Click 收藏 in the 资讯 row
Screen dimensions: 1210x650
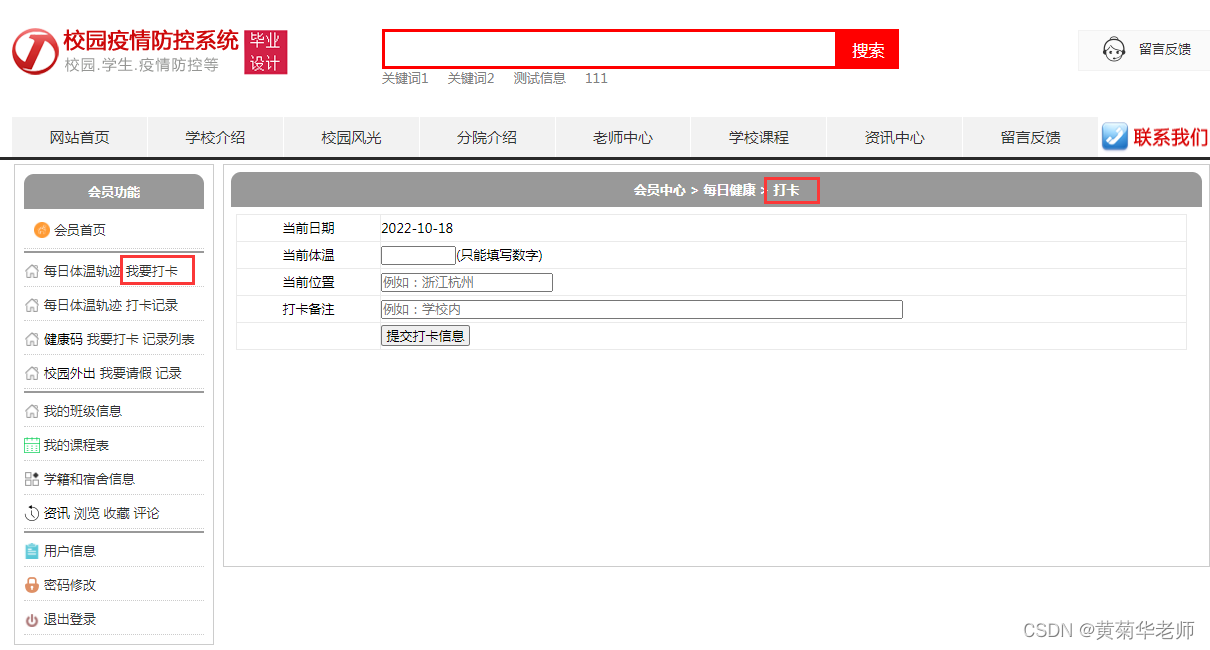point(117,513)
